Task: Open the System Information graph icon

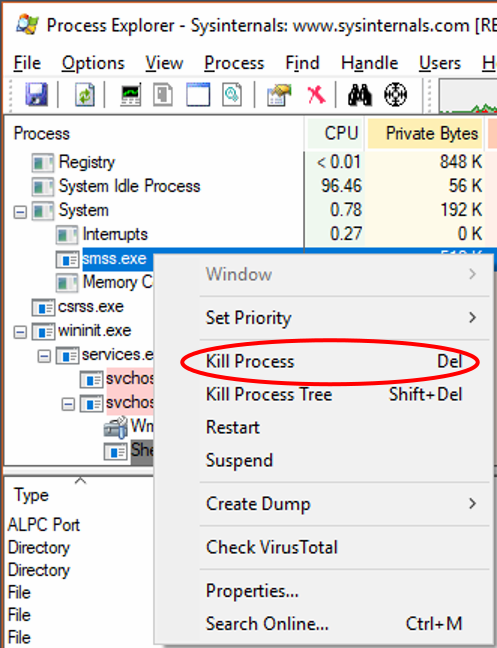Action: pyautogui.click(x=131, y=94)
